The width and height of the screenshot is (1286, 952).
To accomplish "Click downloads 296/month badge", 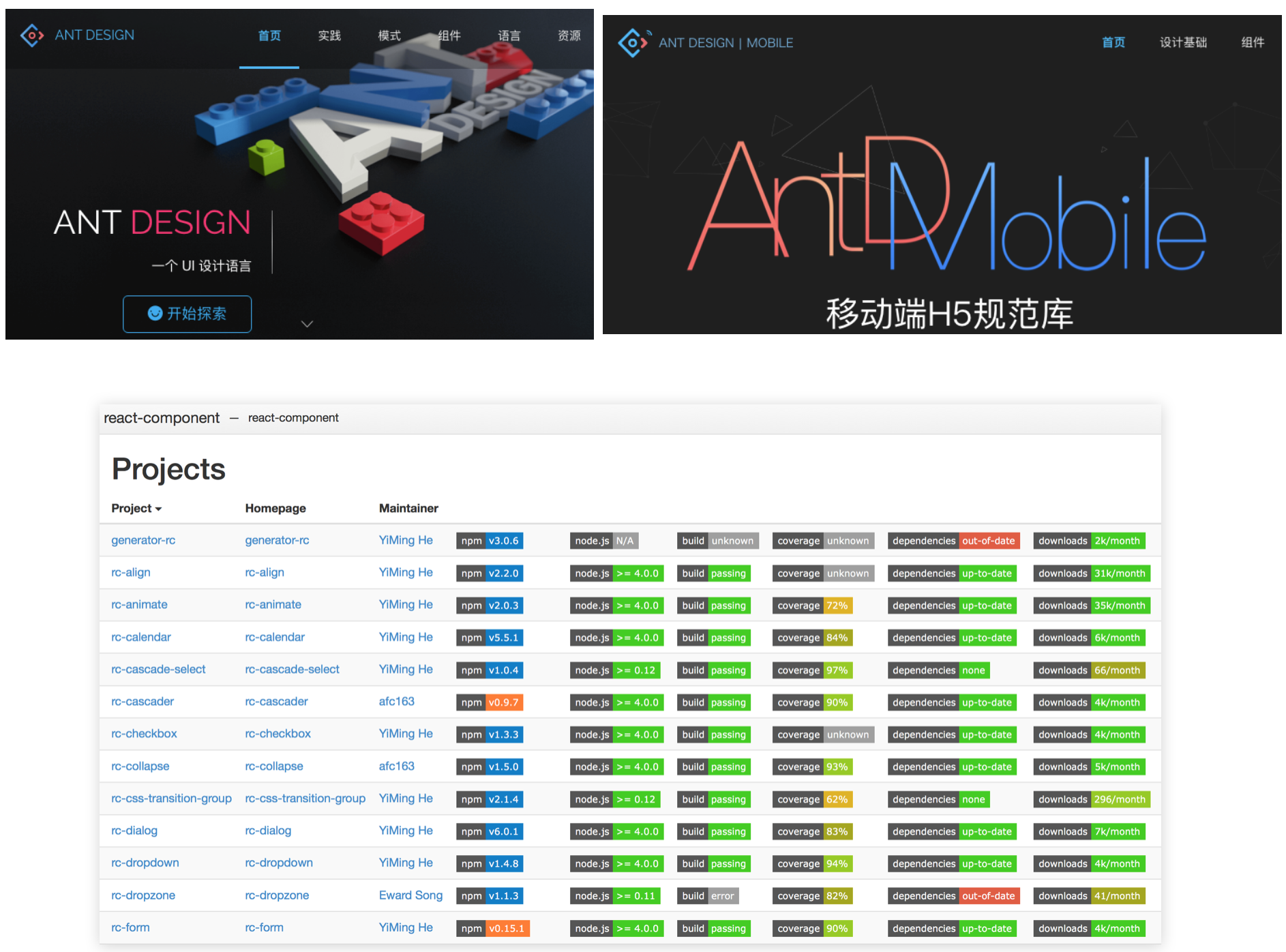I will click(x=1092, y=799).
